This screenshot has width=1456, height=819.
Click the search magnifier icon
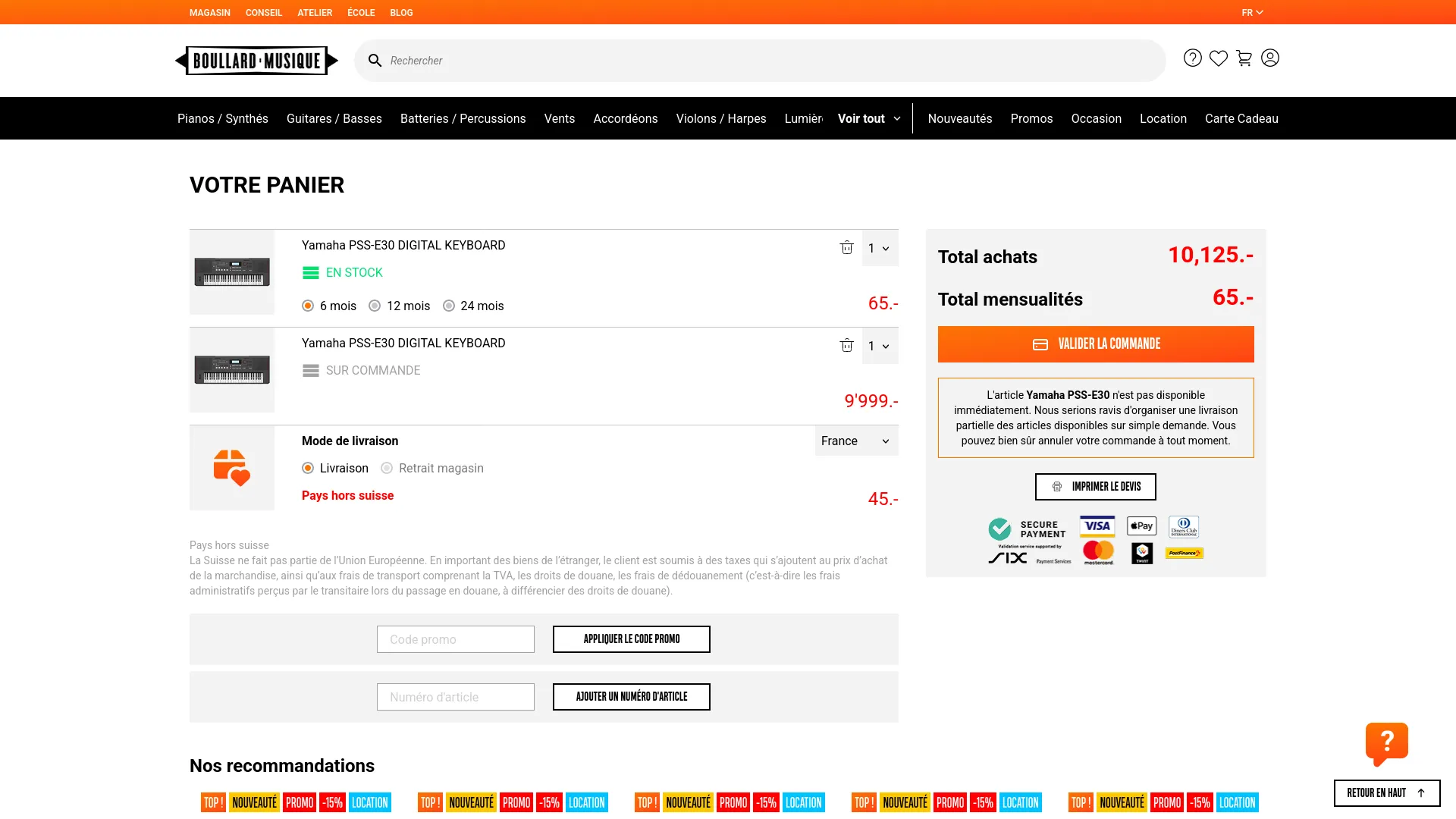point(375,61)
